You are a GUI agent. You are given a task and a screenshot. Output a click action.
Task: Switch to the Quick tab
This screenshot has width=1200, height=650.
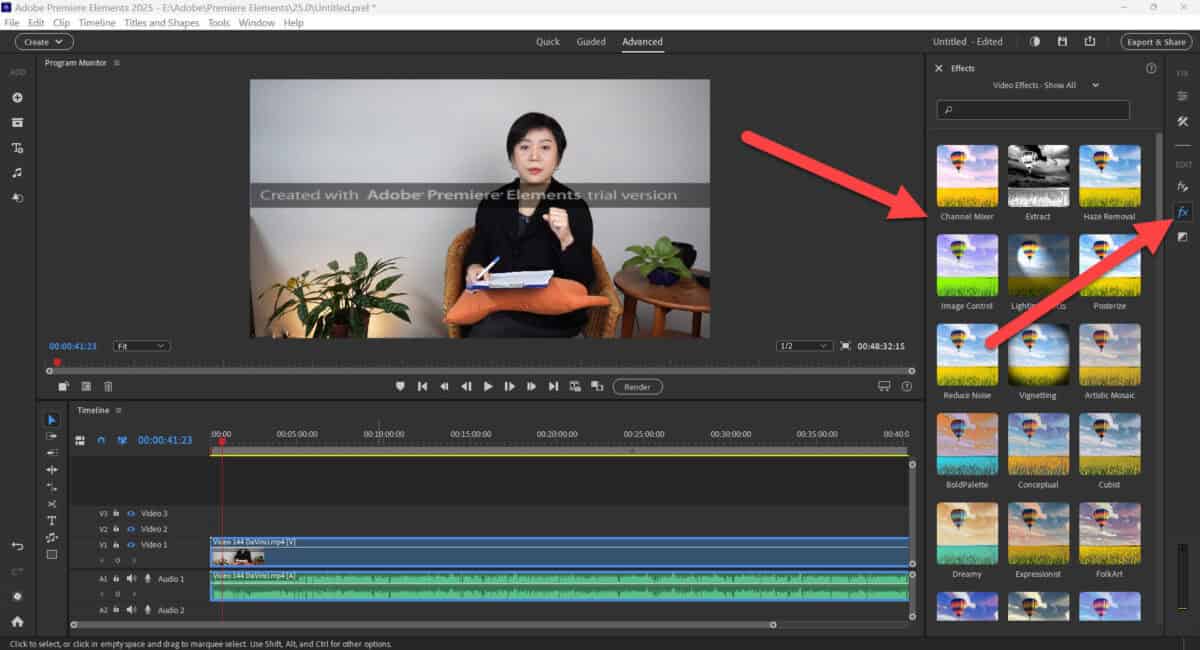(548, 42)
